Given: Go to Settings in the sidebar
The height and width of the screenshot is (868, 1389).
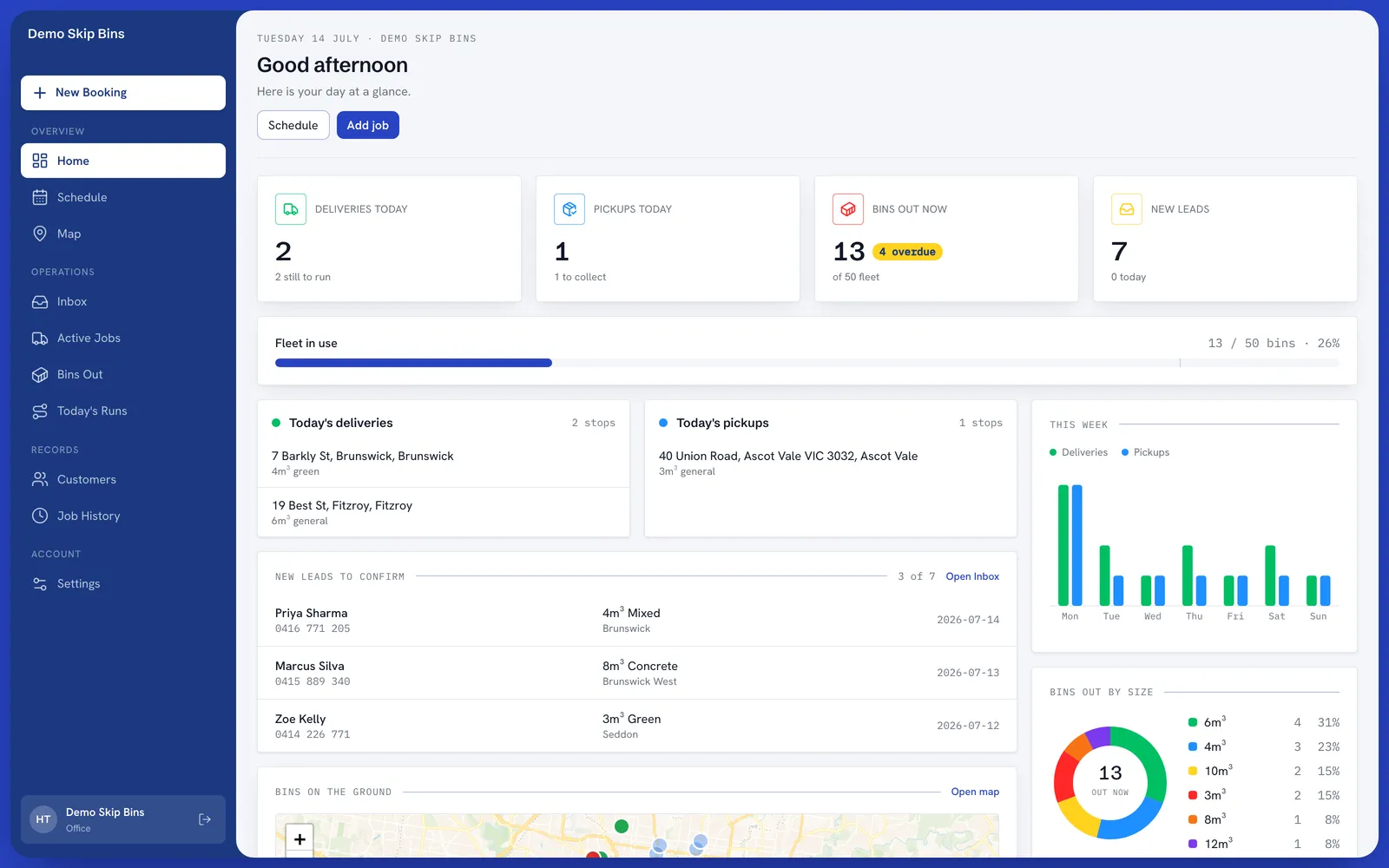Looking at the screenshot, I should (123, 583).
